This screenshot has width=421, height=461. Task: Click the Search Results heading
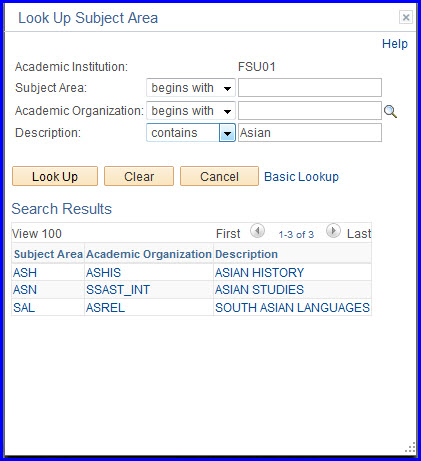point(62,209)
